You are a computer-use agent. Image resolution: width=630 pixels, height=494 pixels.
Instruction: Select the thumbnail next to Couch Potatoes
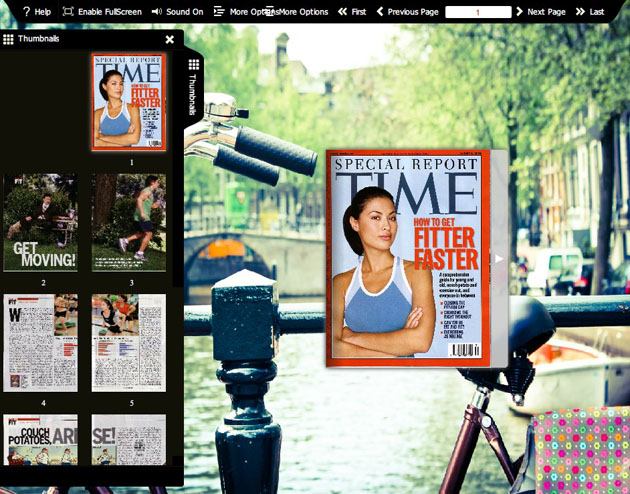click(129, 440)
